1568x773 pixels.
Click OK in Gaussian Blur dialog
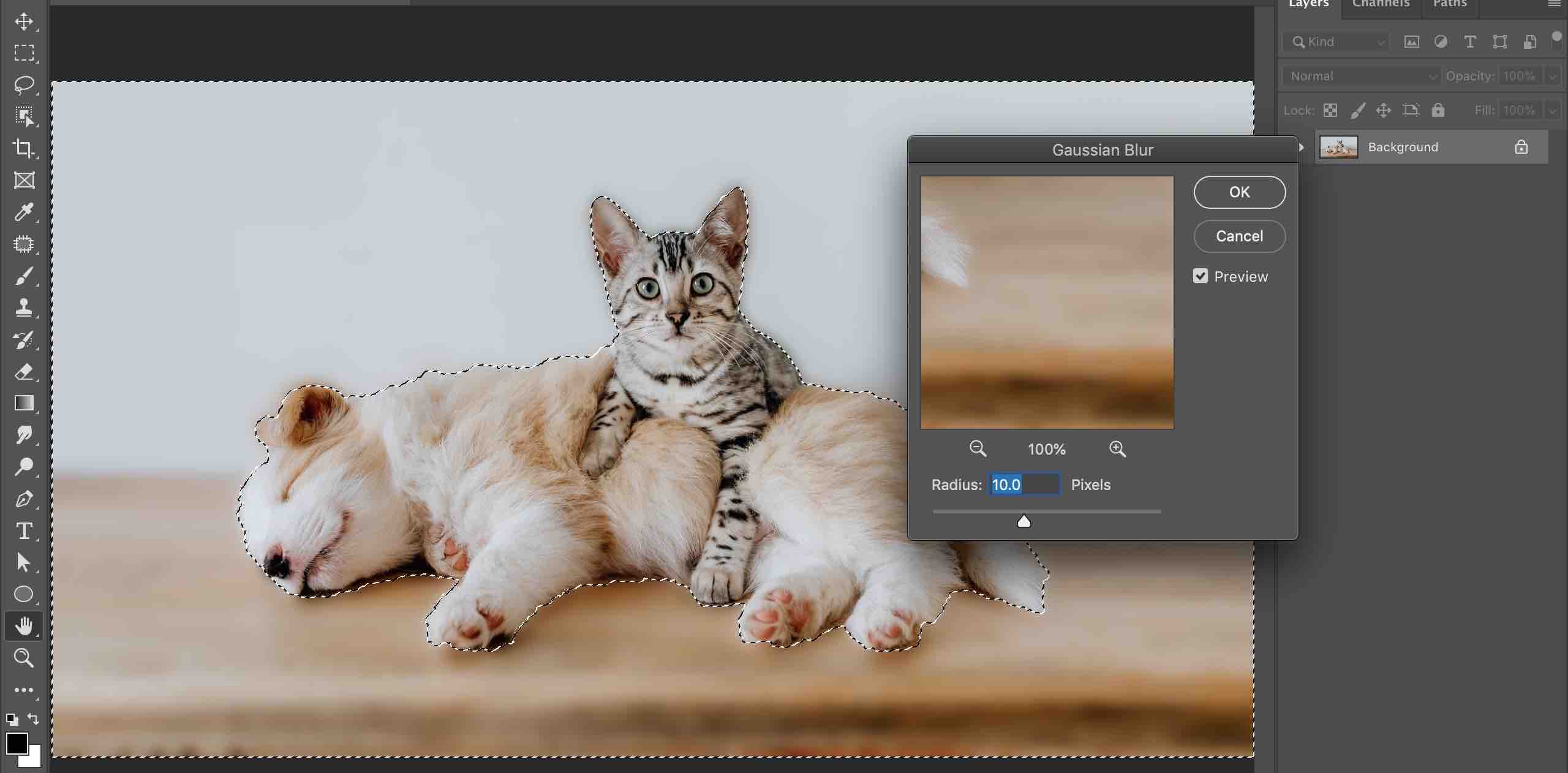tap(1239, 192)
